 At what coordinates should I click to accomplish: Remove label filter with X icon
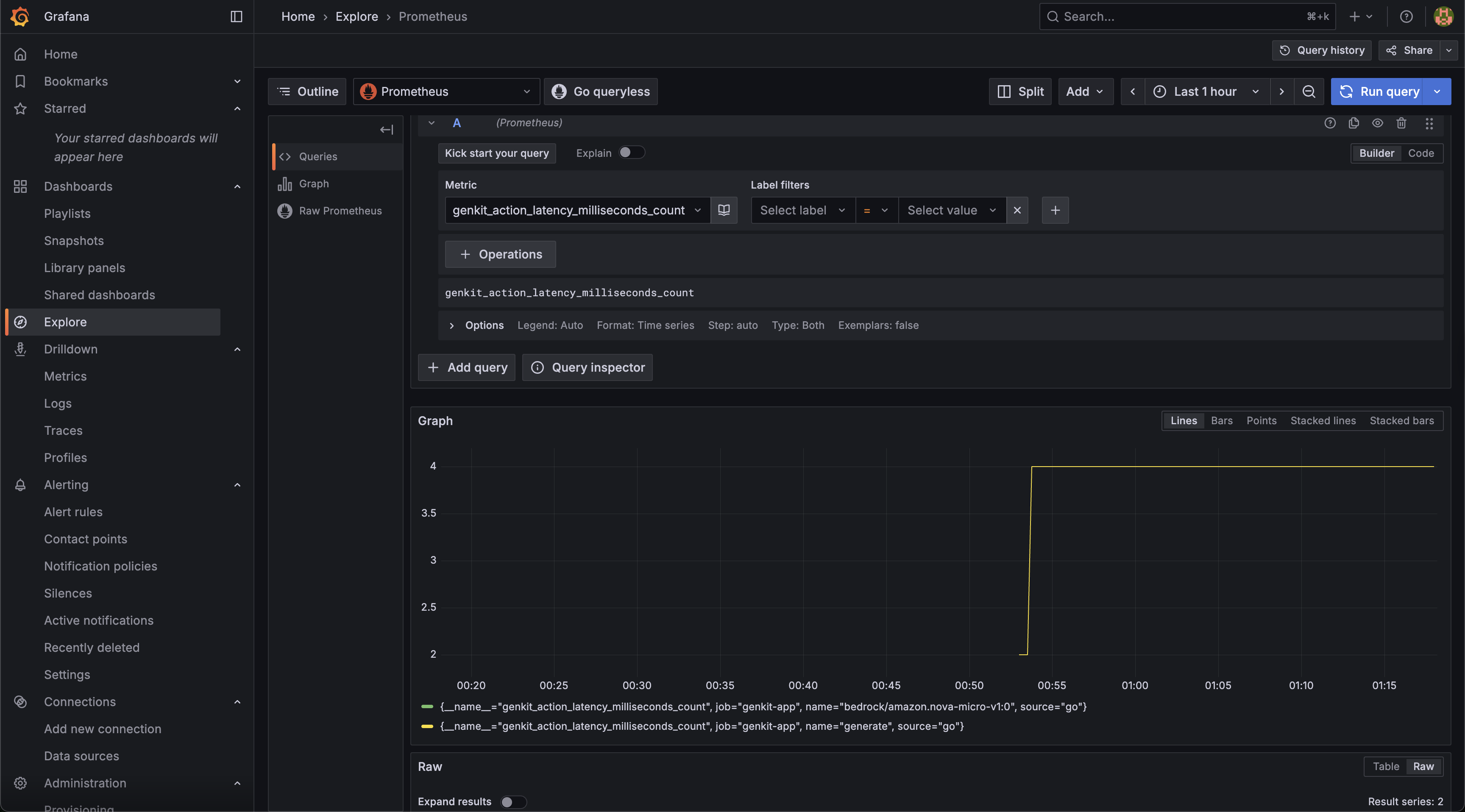[x=1017, y=210]
